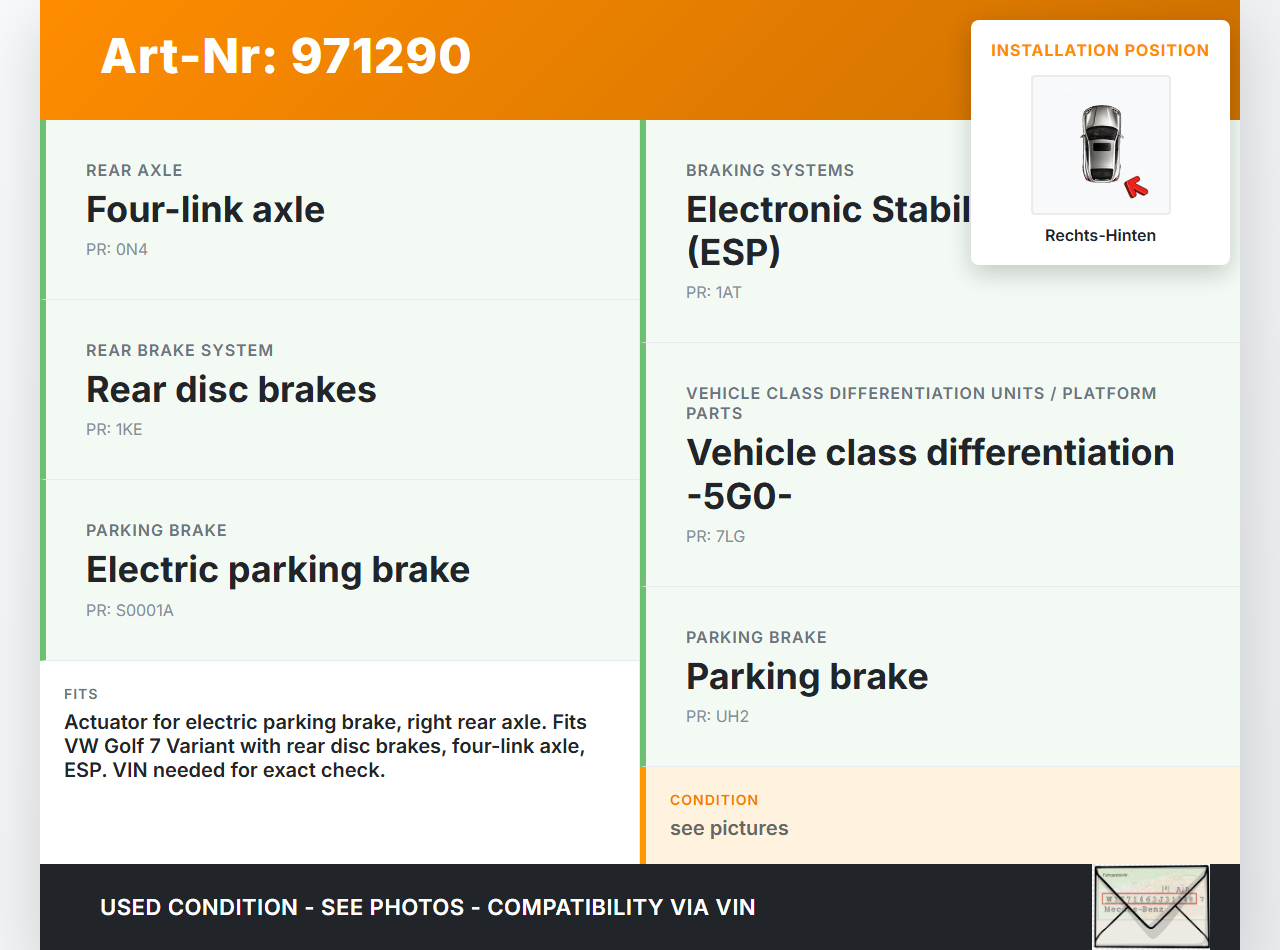Click the crossed-out VIN document thumbnail
The image size is (1280, 950).
1151,906
